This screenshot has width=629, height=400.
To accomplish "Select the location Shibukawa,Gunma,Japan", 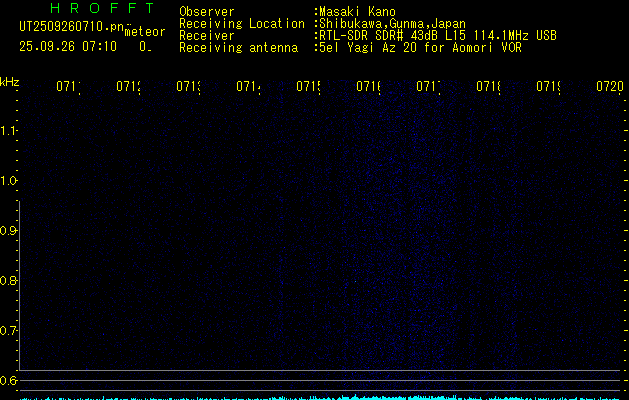I will pyautogui.click(x=392, y=24).
